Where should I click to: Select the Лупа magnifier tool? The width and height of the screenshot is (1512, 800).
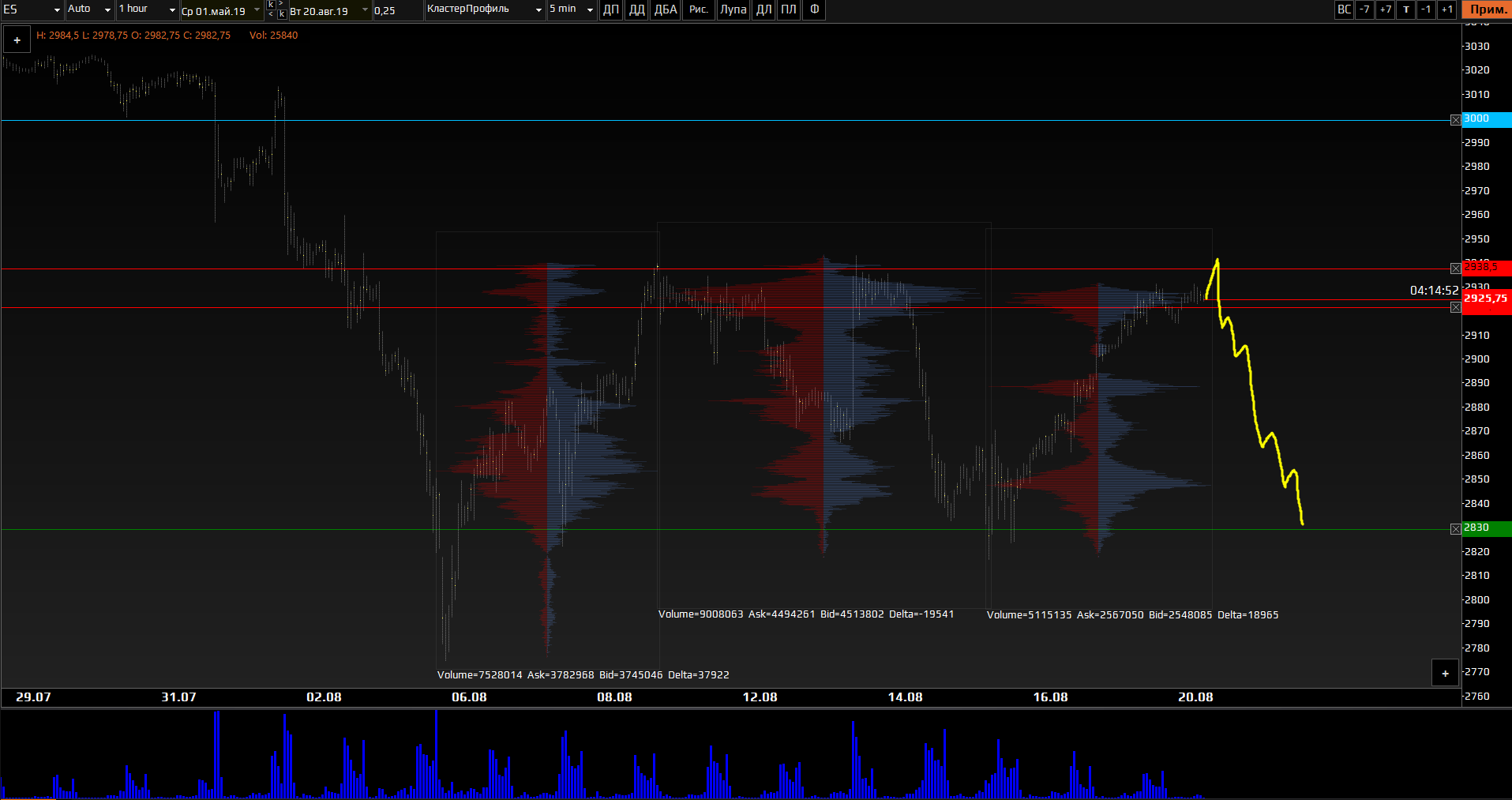(x=733, y=9)
